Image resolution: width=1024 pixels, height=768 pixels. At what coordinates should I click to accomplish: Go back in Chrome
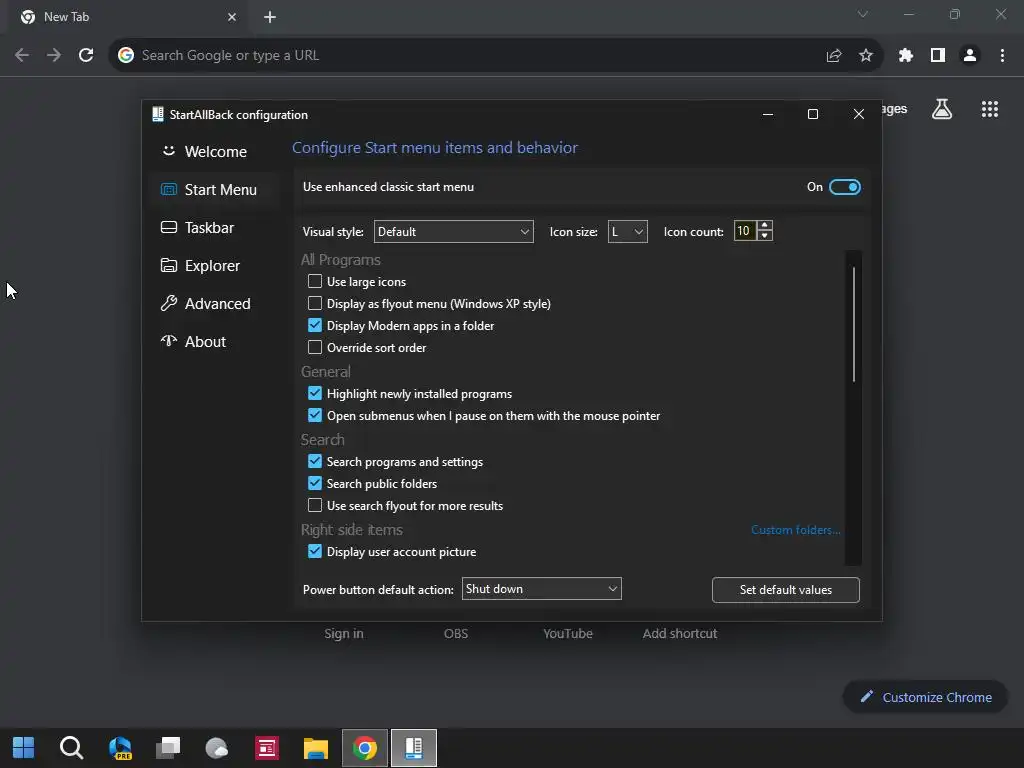pyautogui.click(x=22, y=56)
